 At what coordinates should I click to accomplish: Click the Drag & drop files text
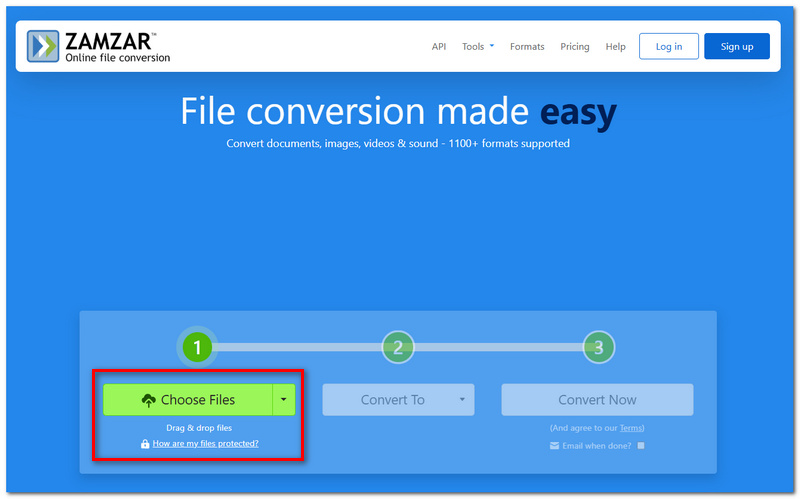pyautogui.click(x=199, y=428)
